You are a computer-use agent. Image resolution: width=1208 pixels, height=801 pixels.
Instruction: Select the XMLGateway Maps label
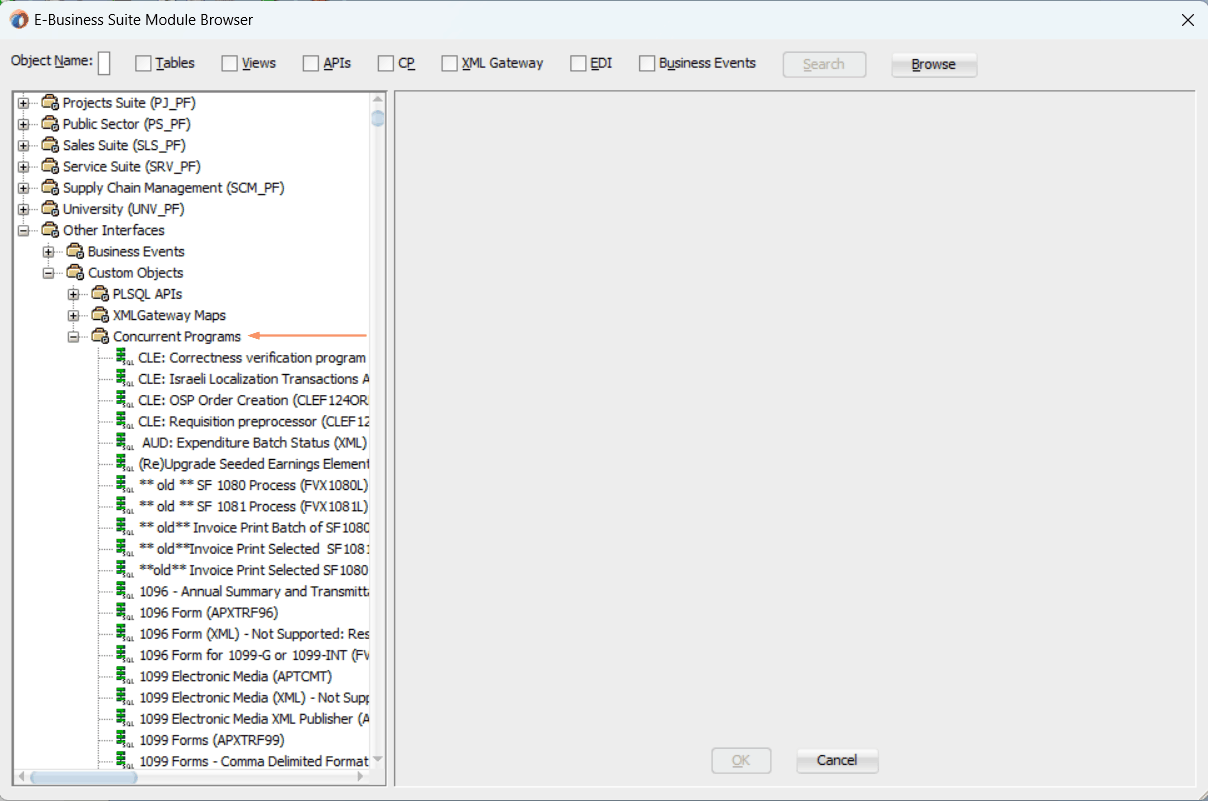point(169,315)
